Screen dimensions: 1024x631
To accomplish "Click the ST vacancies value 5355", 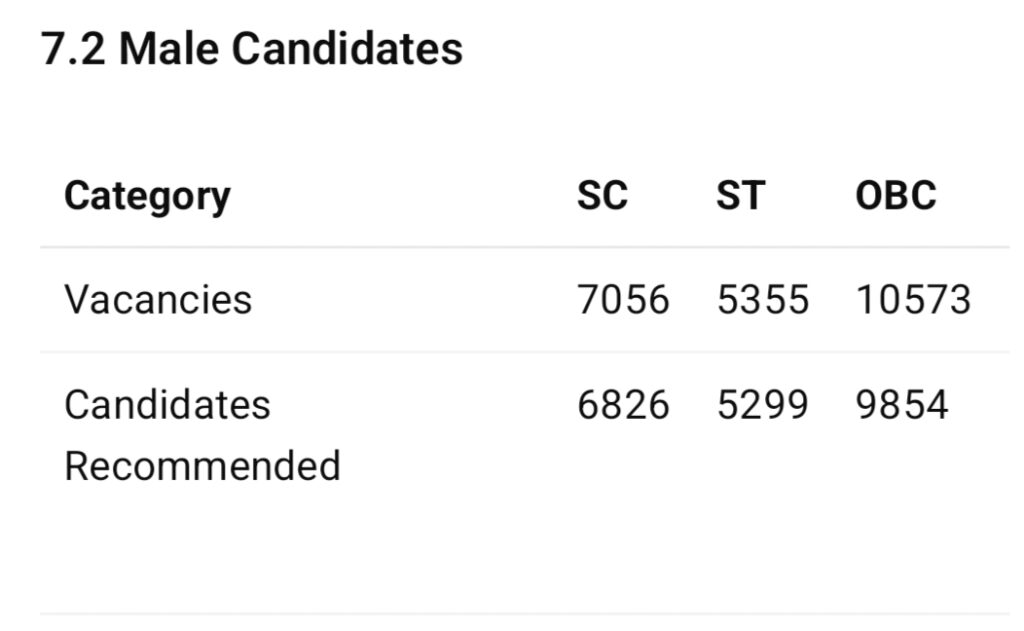I will [762, 299].
